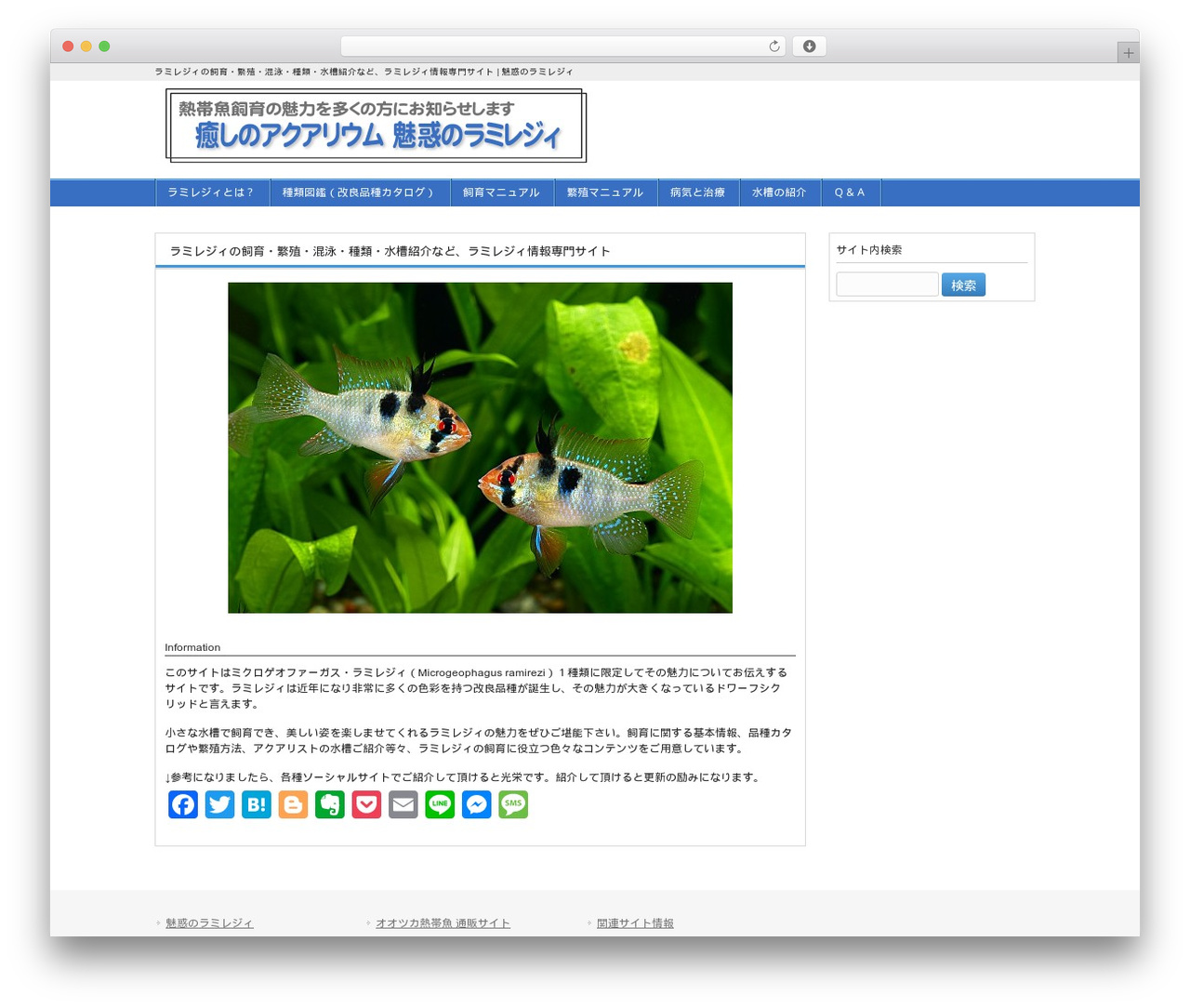Click the browser address bar
This screenshot has width=1190, height=1008.
pyautogui.click(x=562, y=46)
